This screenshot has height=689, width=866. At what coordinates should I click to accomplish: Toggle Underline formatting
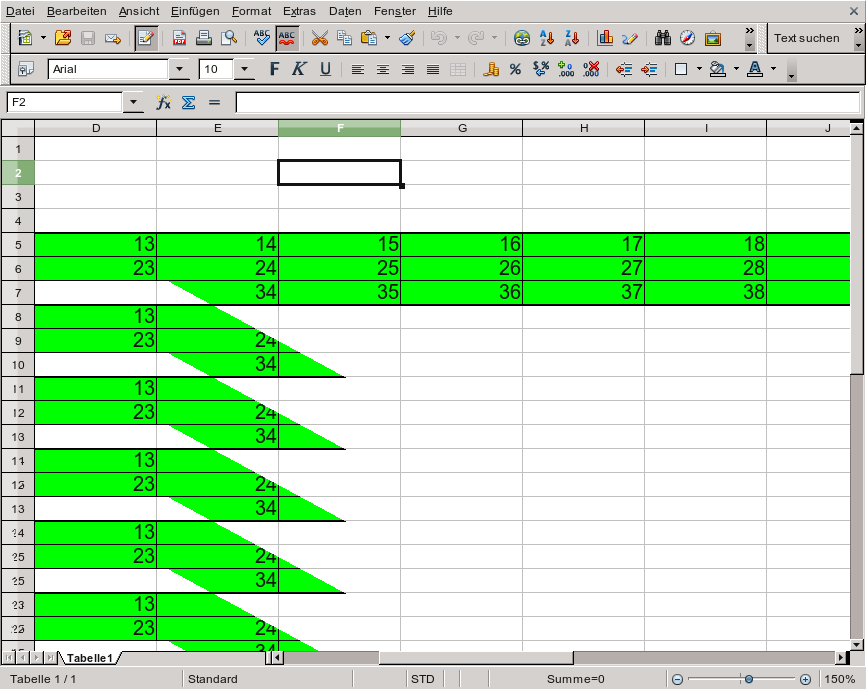(325, 69)
